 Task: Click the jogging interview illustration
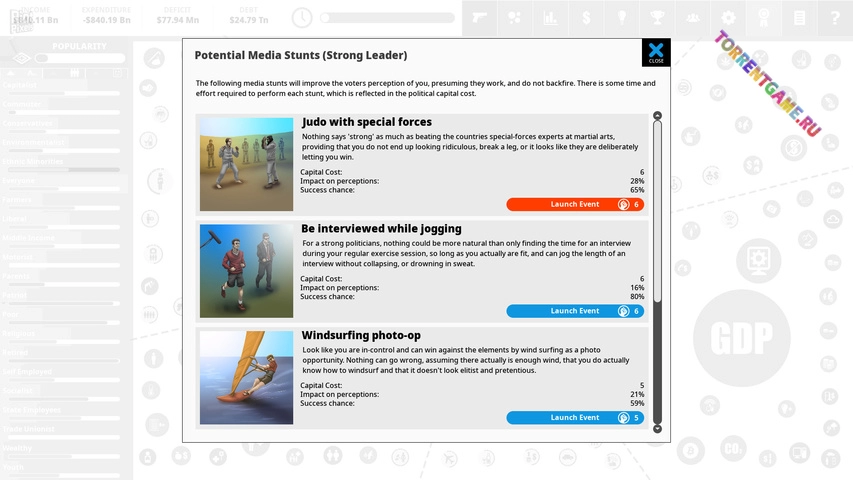click(x=246, y=271)
